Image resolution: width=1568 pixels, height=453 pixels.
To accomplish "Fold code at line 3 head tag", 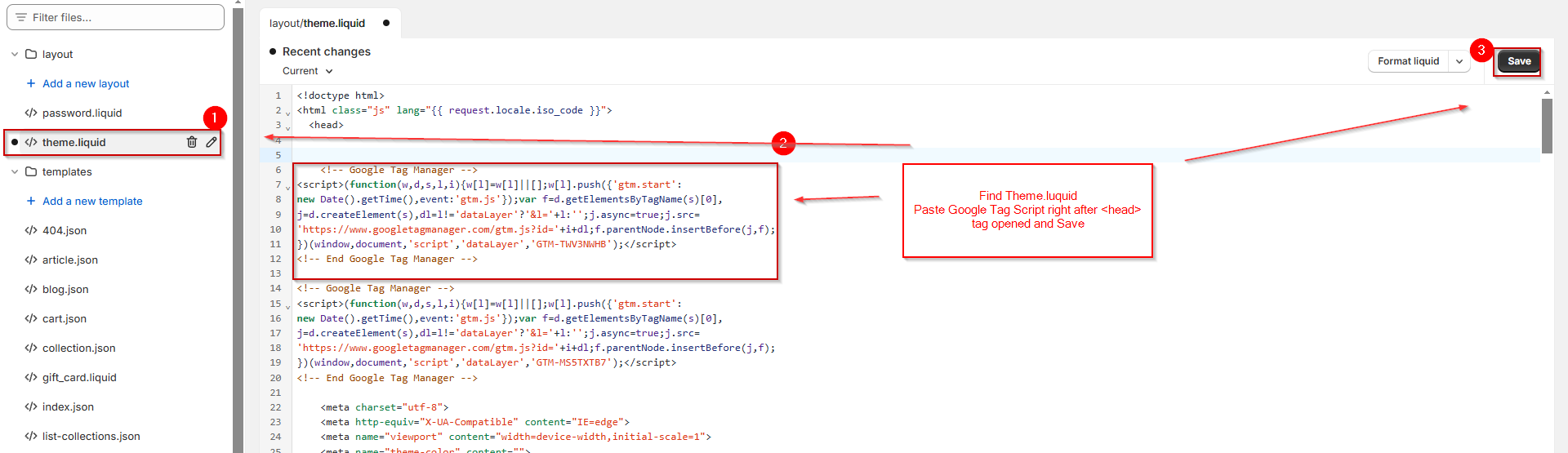I will [287, 128].
